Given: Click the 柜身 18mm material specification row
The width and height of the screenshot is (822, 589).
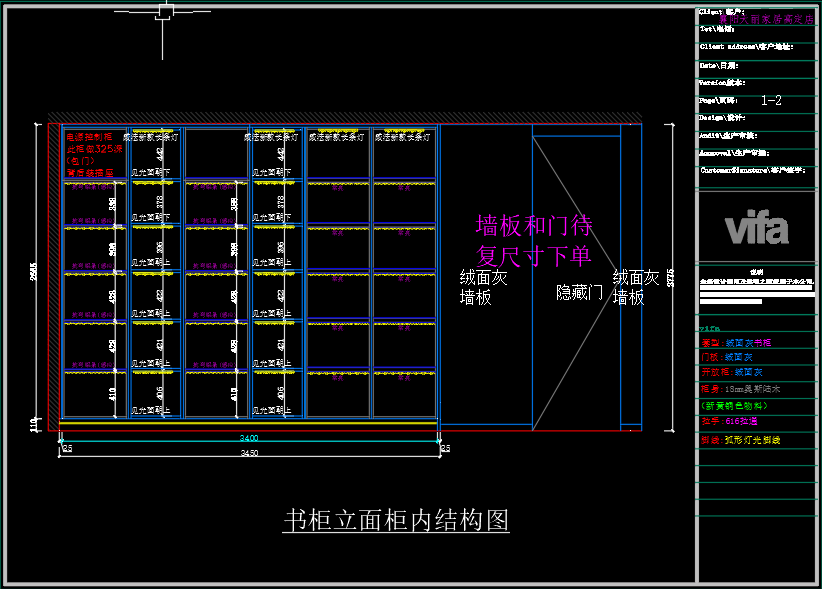Looking at the screenshot, I should click(x=739, y=388).
